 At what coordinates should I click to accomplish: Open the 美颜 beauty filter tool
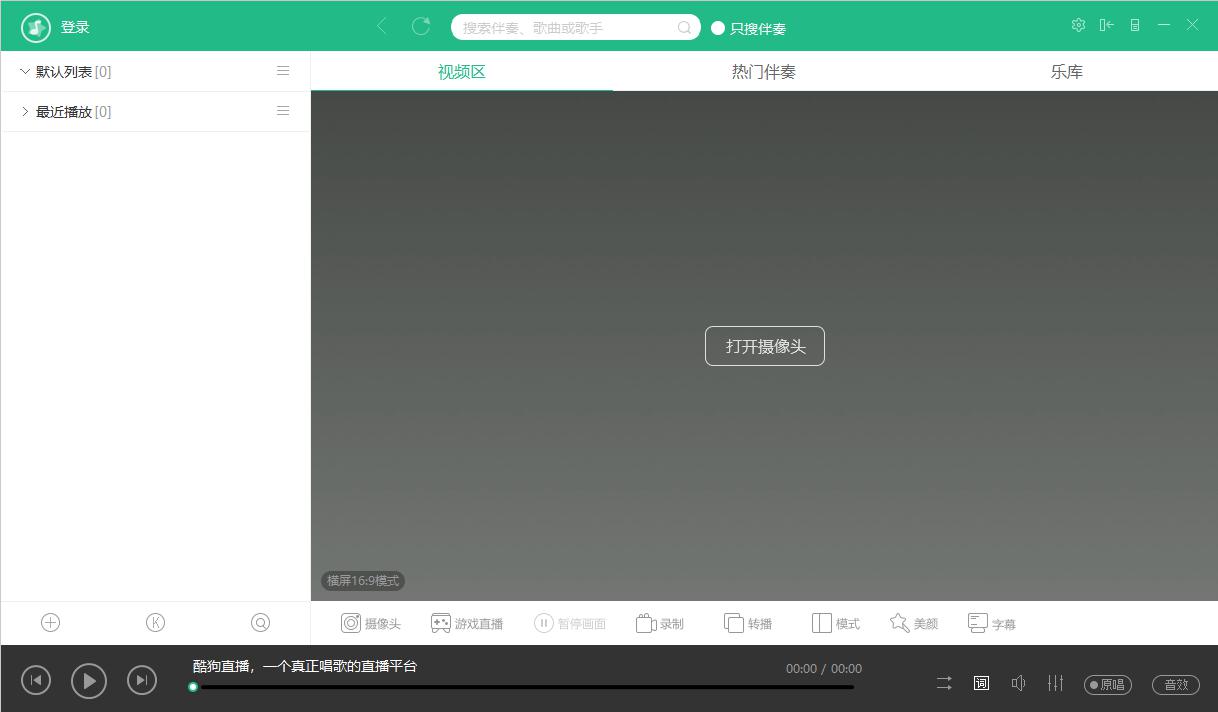[x=914, y=623]
